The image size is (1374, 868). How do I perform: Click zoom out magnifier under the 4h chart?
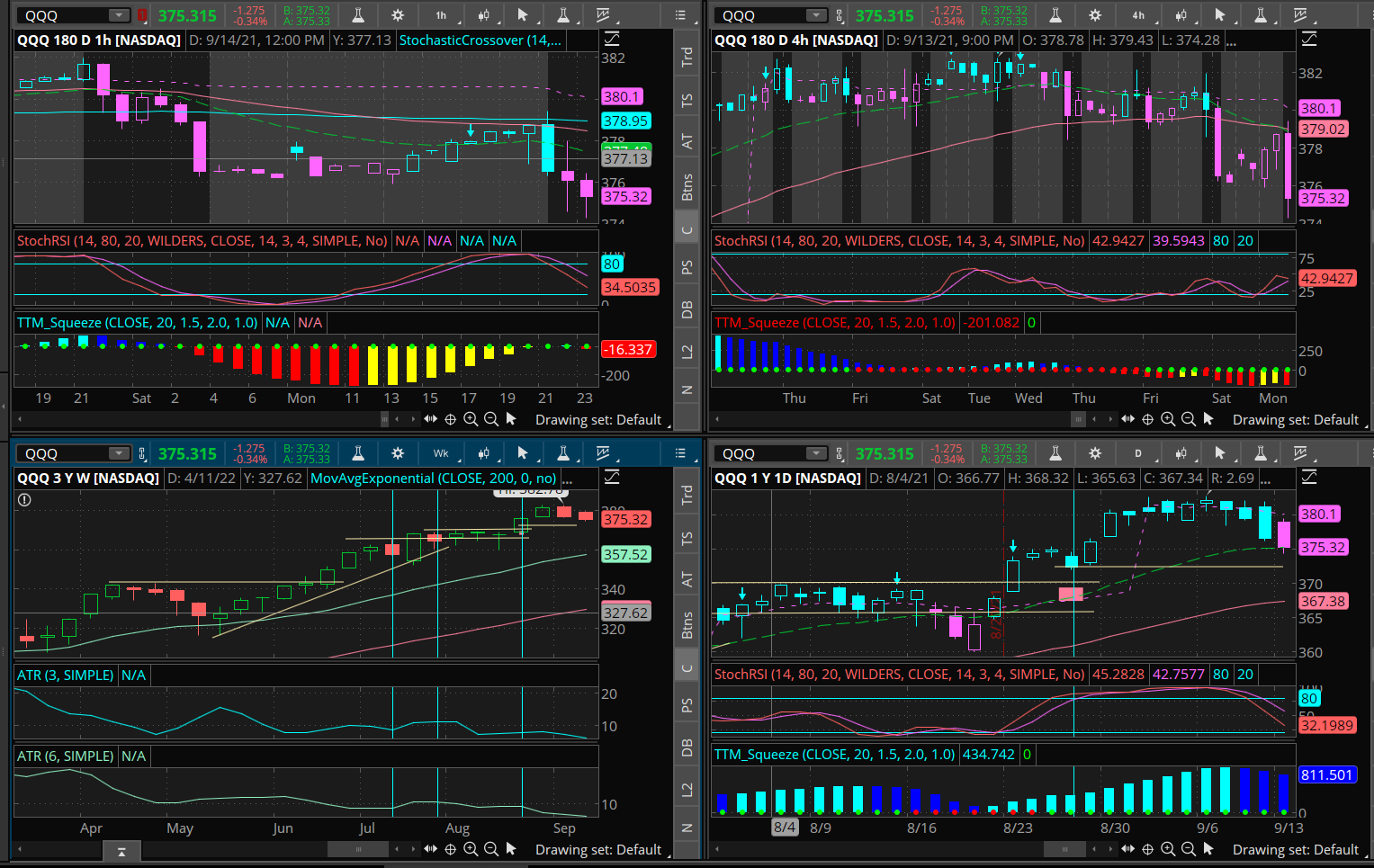[x=1189, y=419]
